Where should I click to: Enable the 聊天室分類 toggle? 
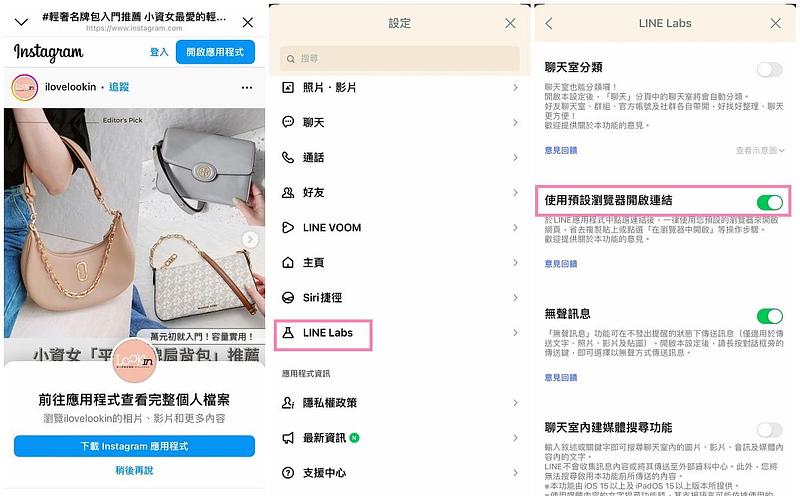tap(769, 69)
